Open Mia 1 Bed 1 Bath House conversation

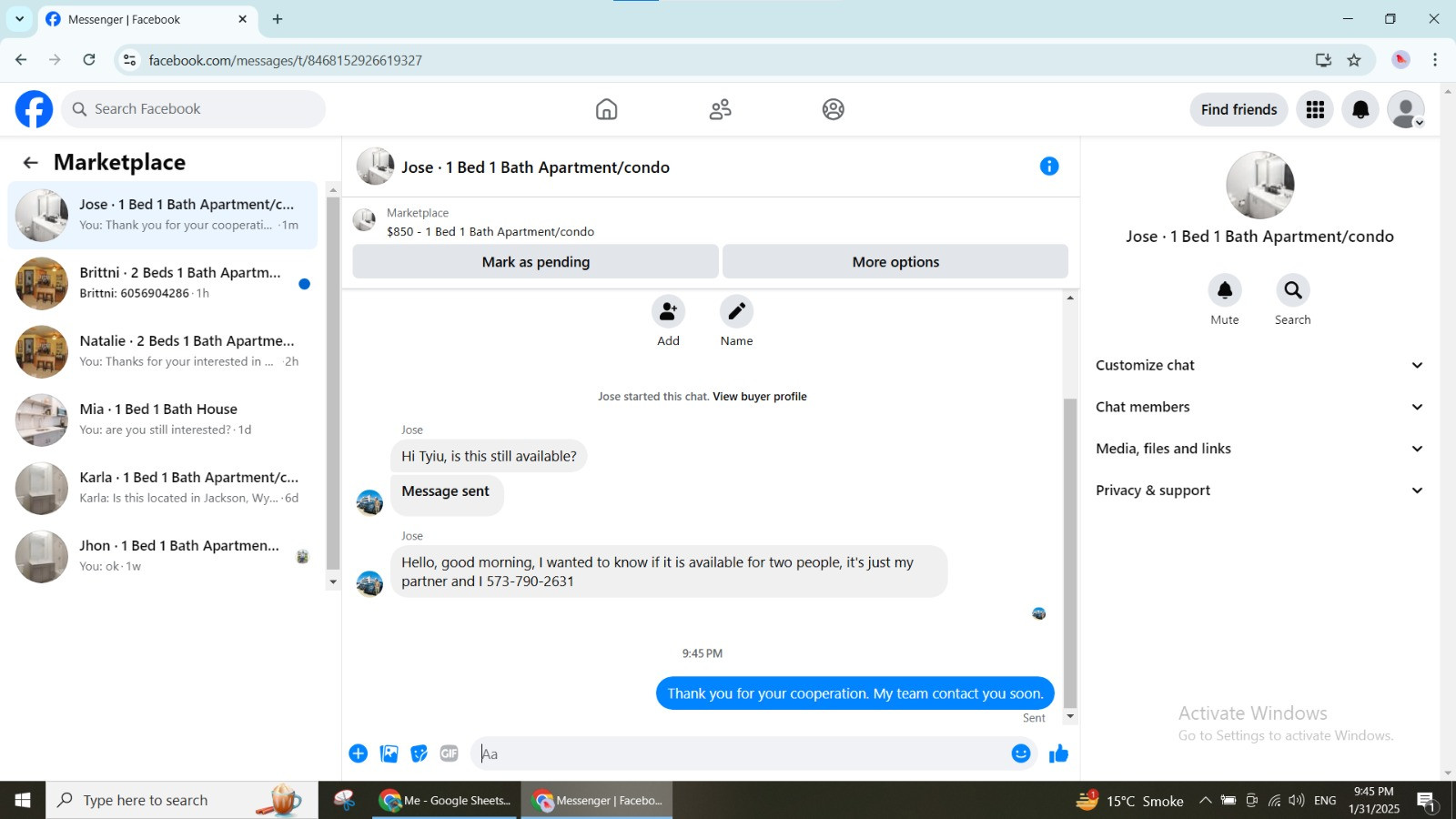pos(163,420)
